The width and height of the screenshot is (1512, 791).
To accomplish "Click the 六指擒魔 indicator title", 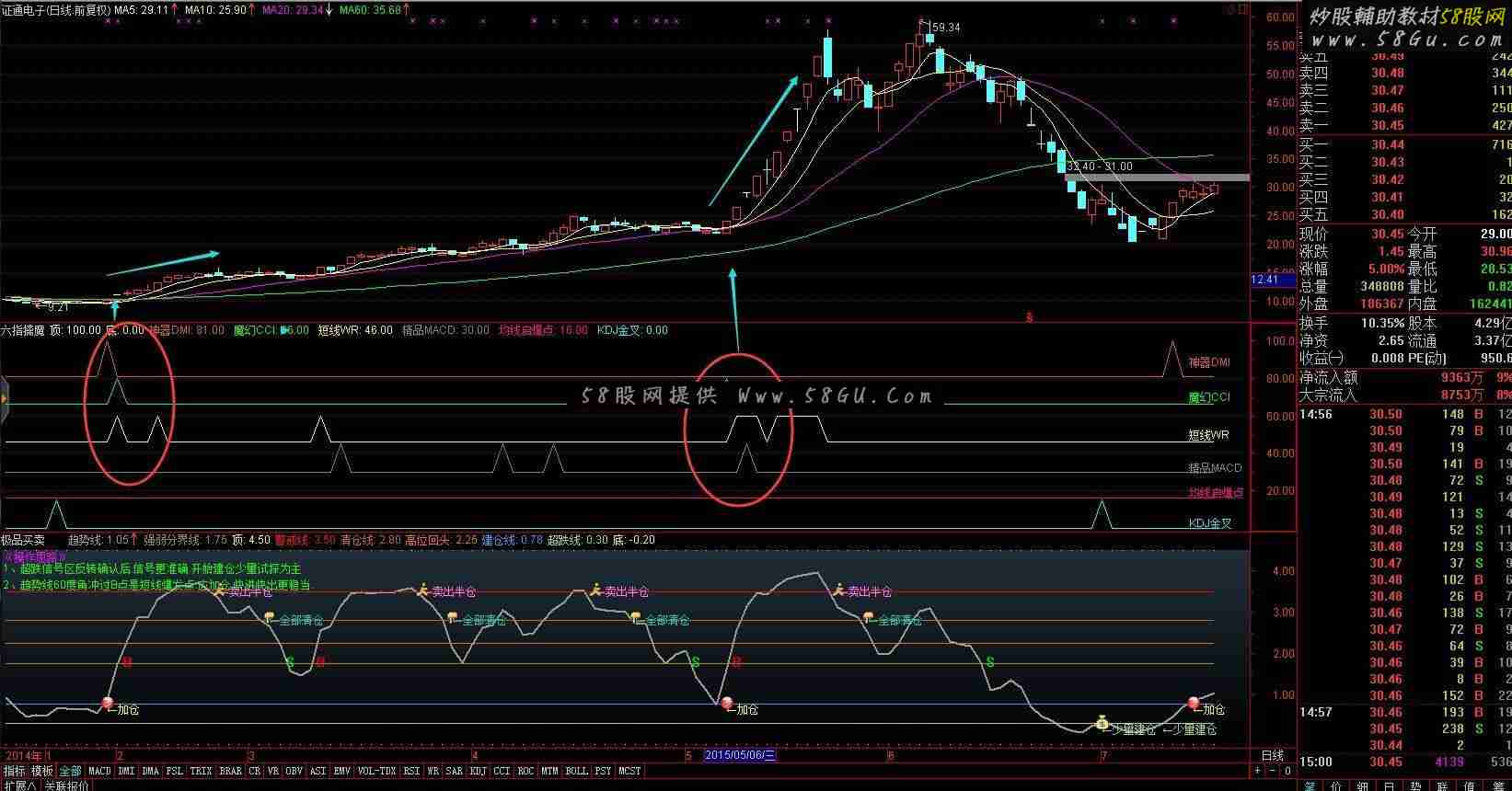I will tap(23, 329).
